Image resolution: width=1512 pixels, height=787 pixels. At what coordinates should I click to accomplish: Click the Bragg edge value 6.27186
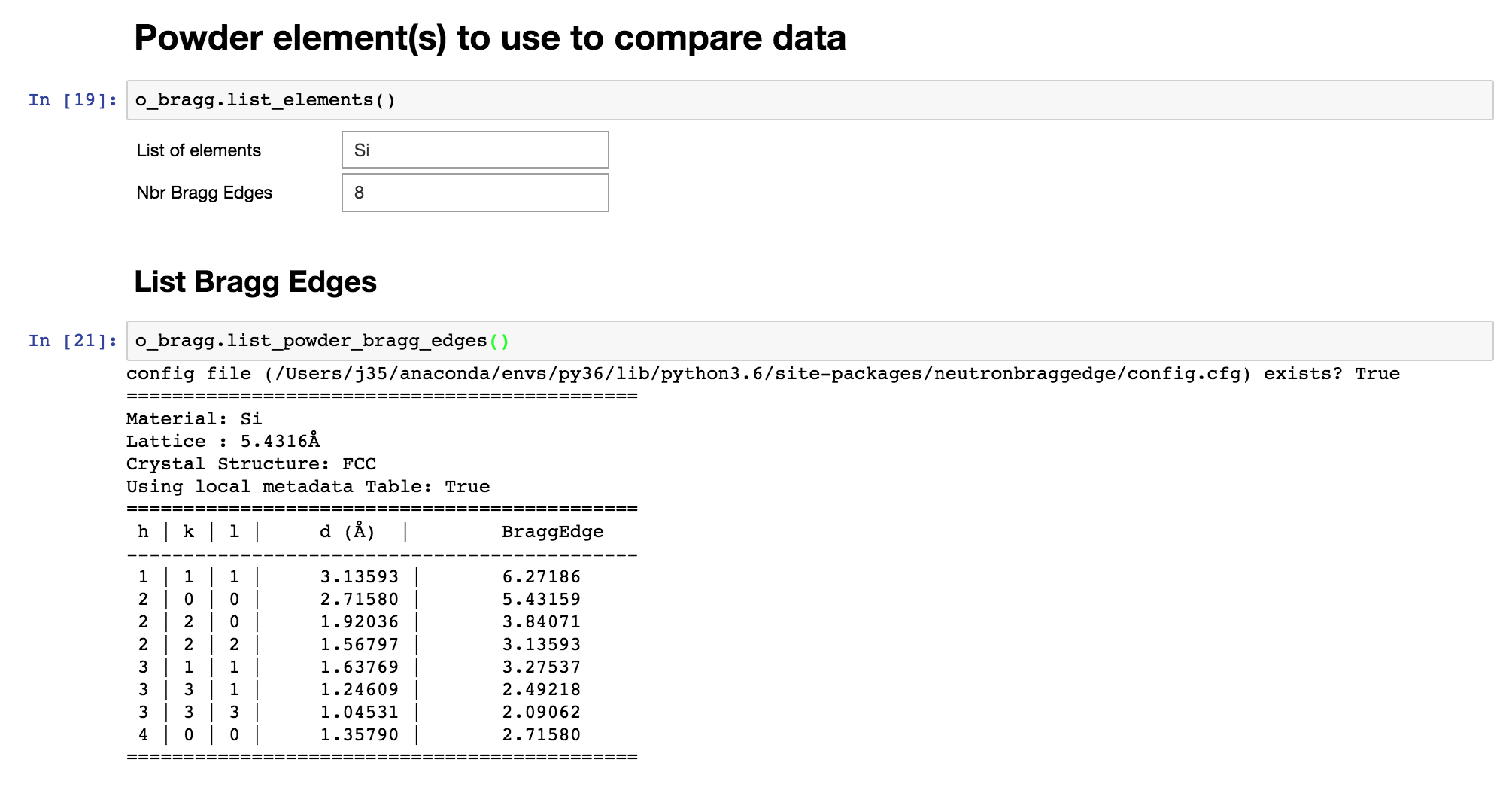[x=541, y=577]
